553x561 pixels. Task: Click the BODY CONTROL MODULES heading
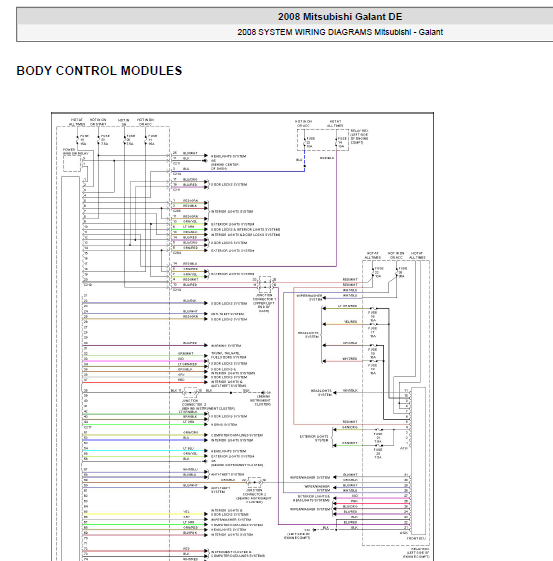click(99, 71)
